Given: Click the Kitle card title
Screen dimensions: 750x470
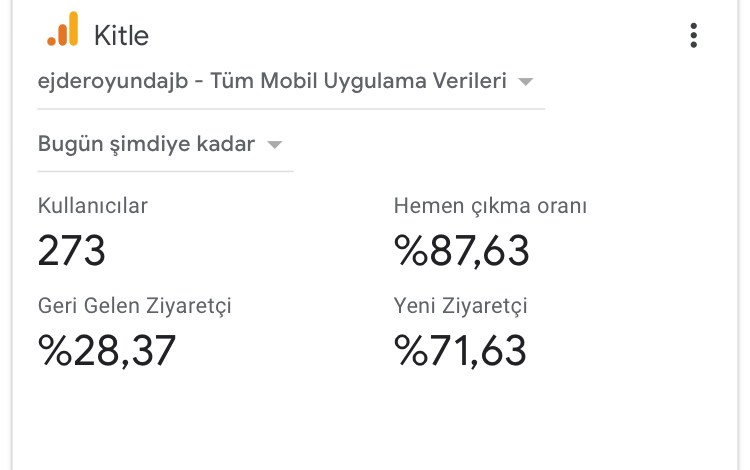Looking at the screenshot, I should (x=121, y=36).
